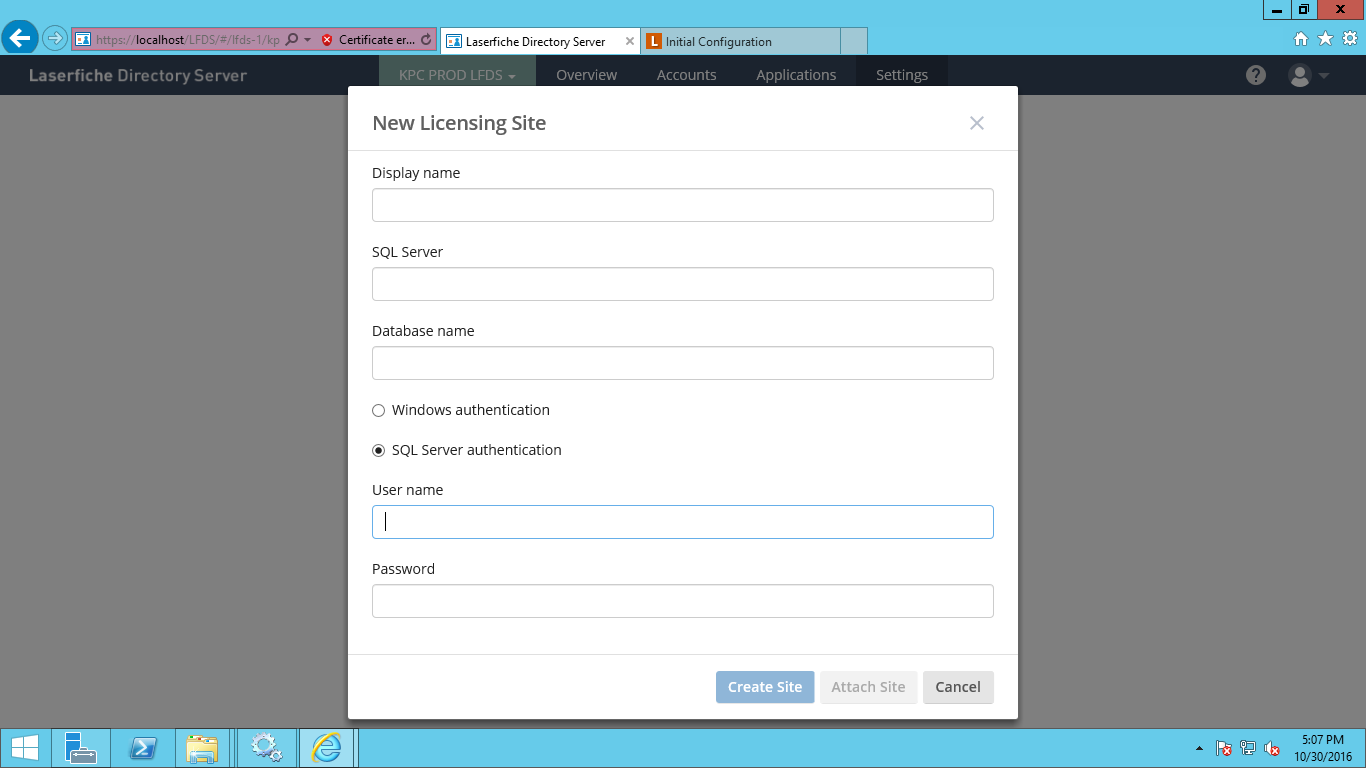Screen dimensions: 1366x768
Task: Select Windows authentication radio button
Action: (378, 410)
